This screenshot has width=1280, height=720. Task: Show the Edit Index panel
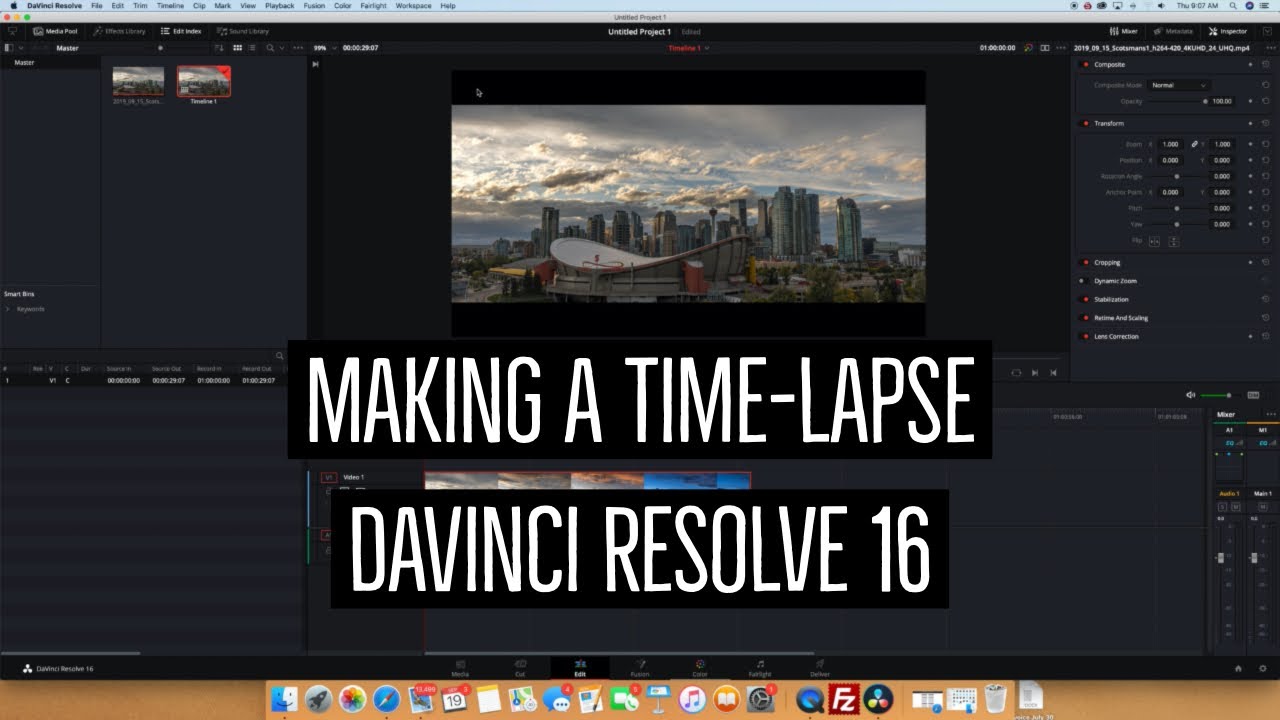(181, 31)
